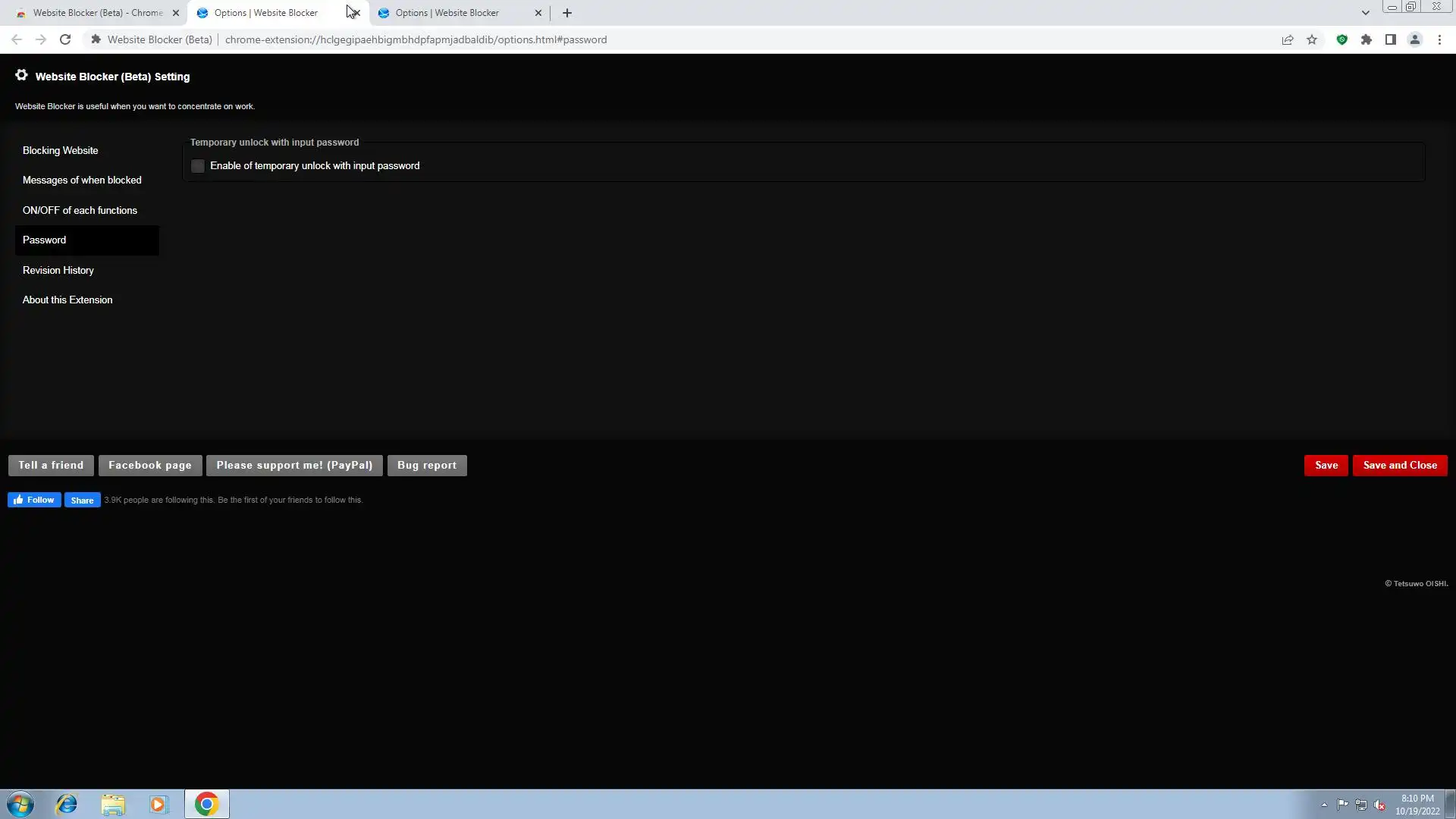
Task: Click the Extensions puzzle icon in toolbar
Action: 1366,39
